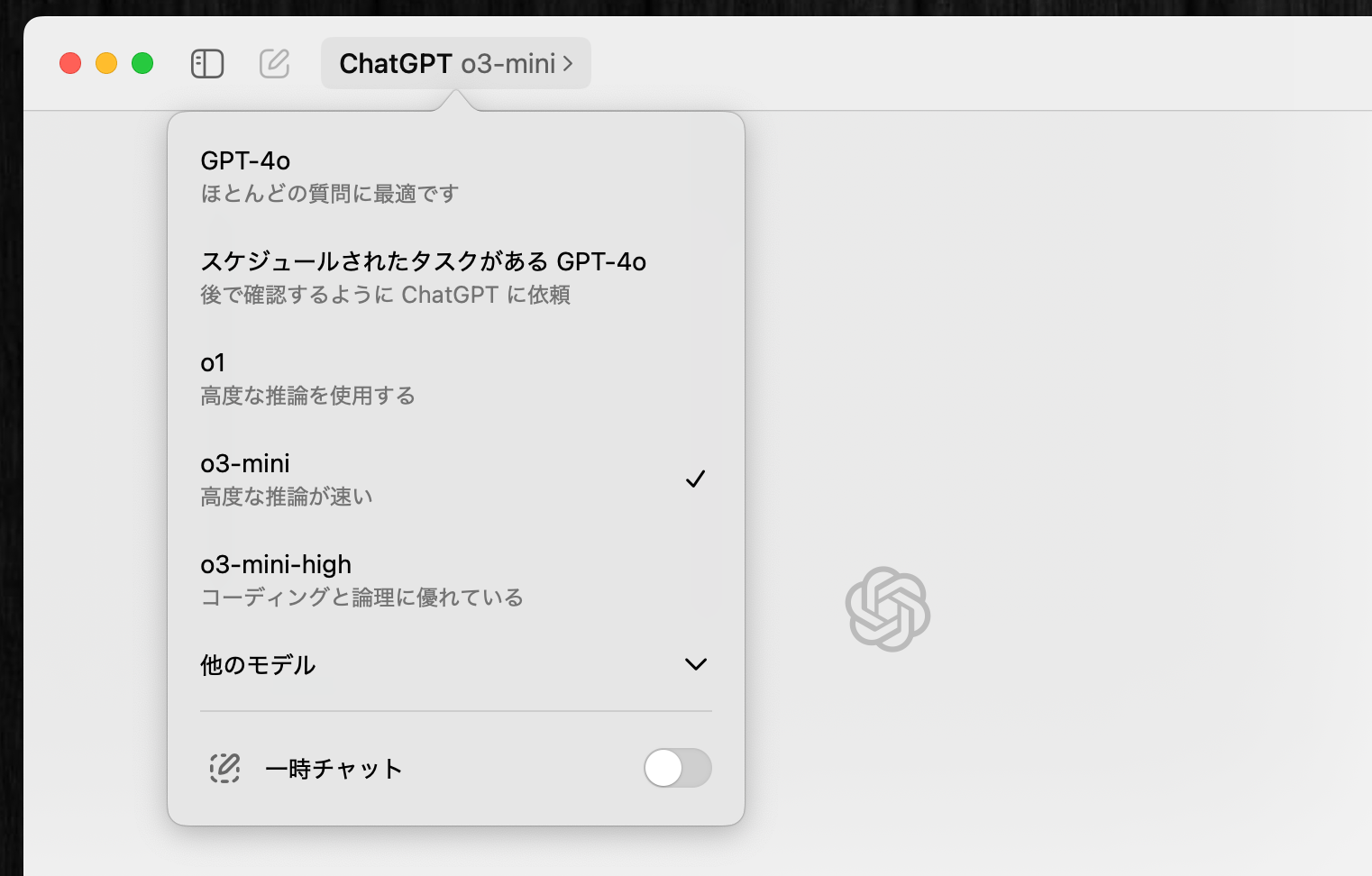Click the コーディングと論理に優れている description
Image resolution: width=1372 pixels, height=876 pixels.
pyautogui.click(x=361, y=598)
